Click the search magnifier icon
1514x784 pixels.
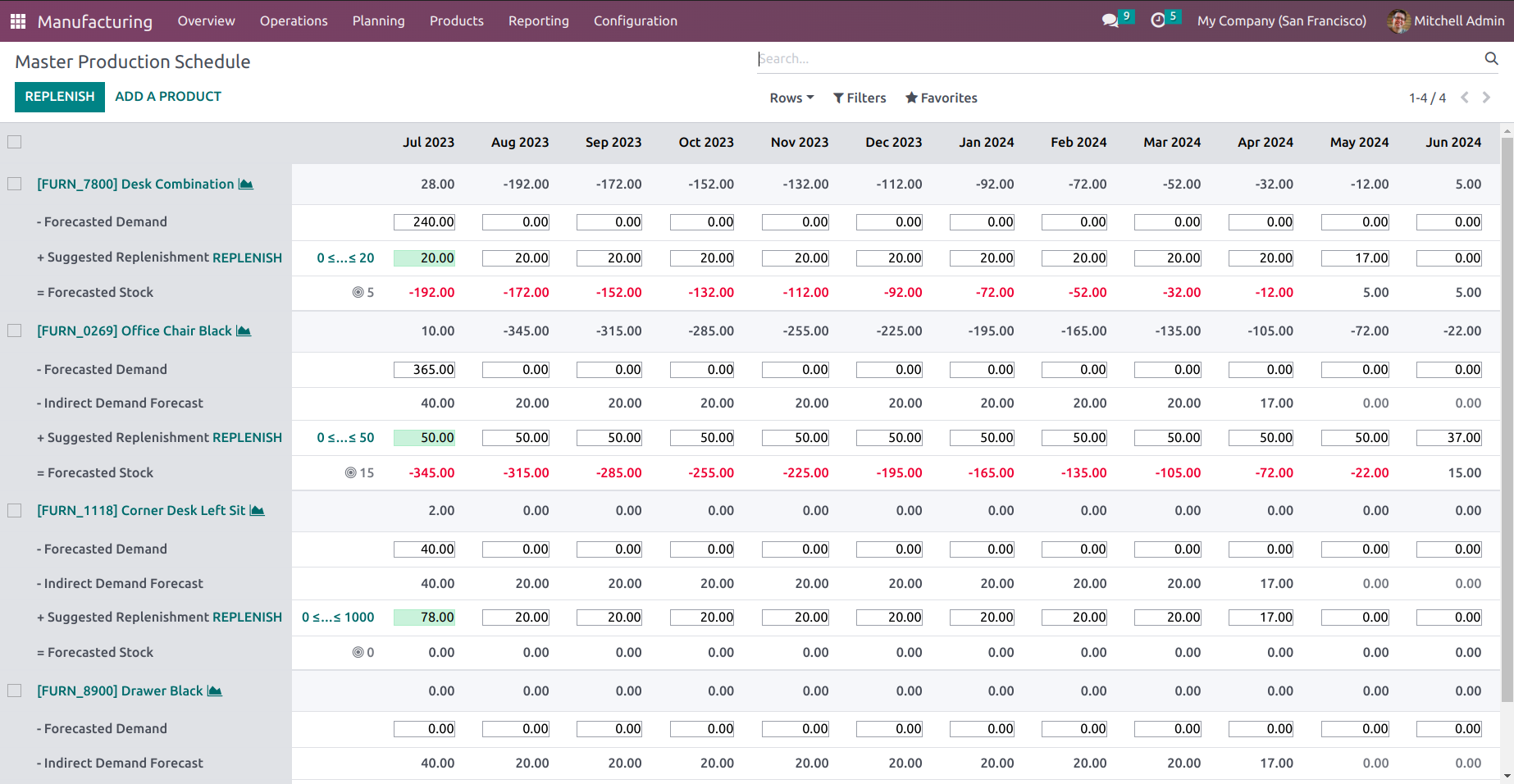click(x=1491, y=58)
